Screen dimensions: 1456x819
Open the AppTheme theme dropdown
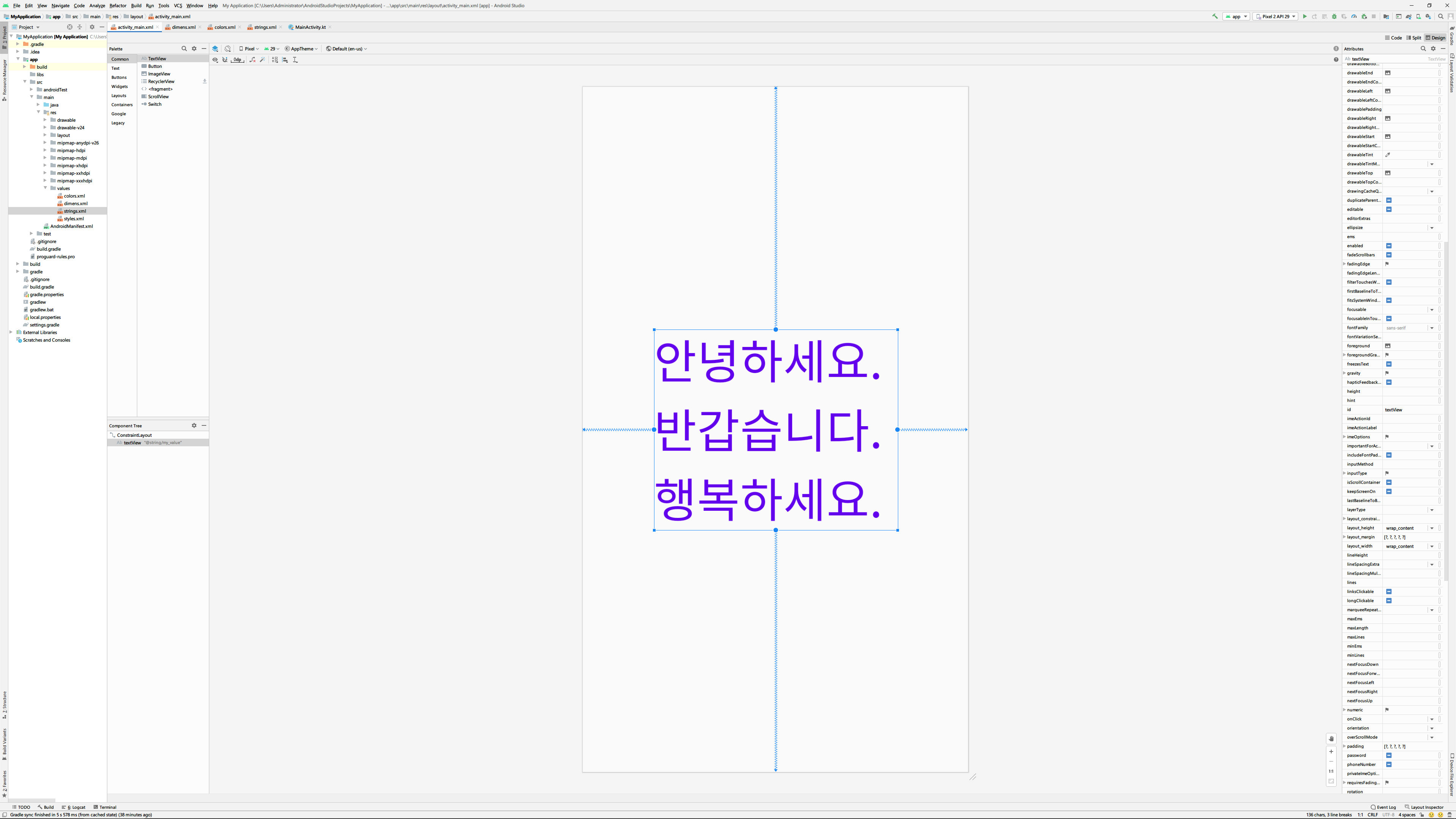tap(302, 49)
